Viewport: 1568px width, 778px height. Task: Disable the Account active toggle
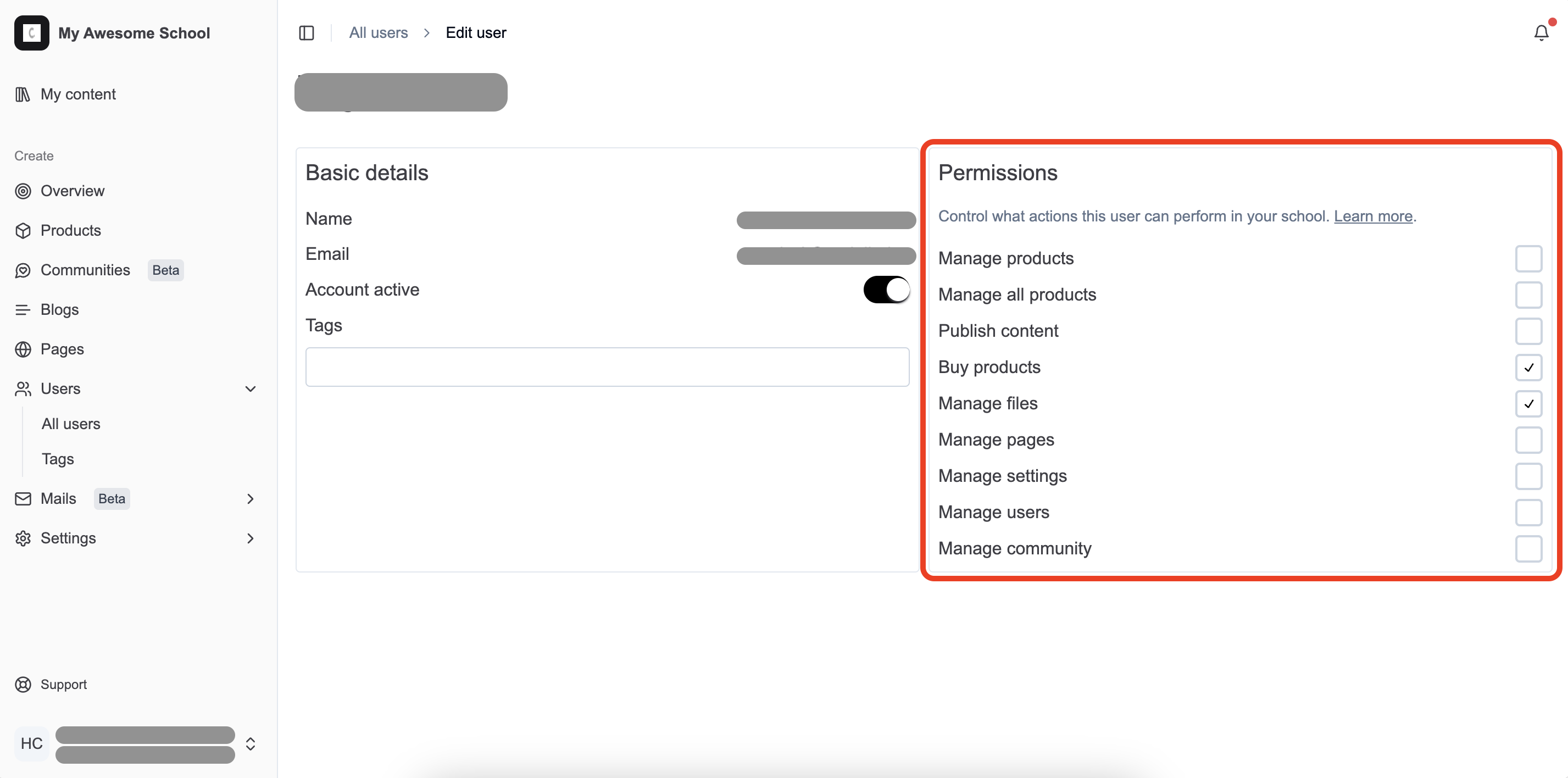tap(886, 290)
